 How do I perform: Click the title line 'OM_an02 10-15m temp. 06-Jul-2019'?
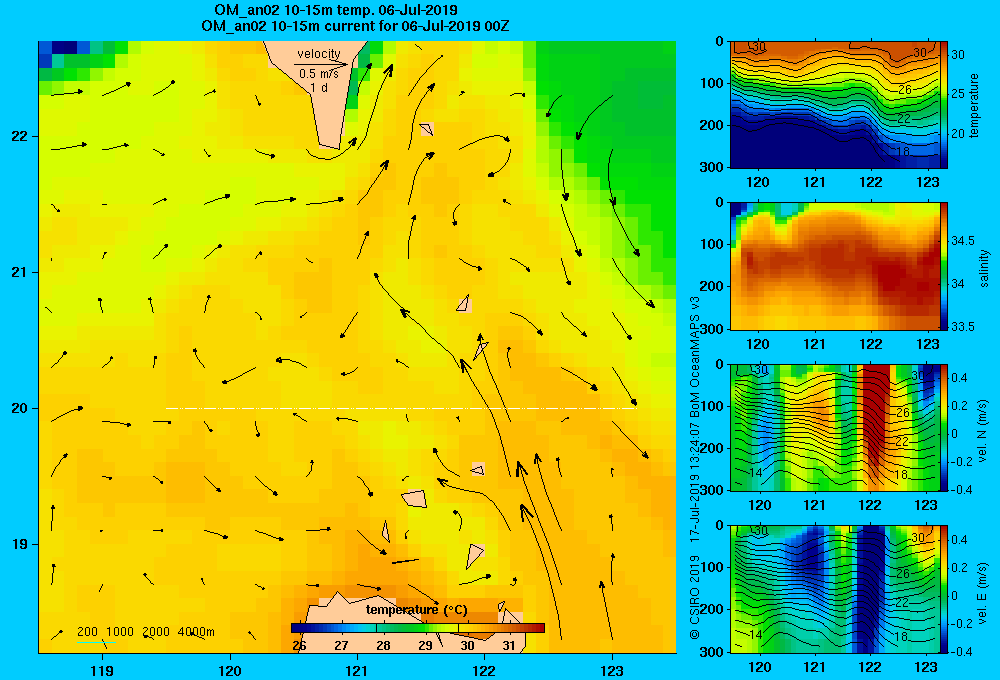point(335,10)
